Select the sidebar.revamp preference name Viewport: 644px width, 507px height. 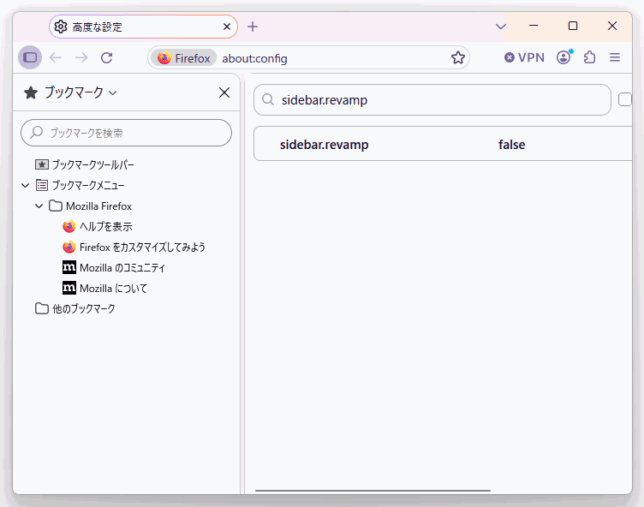324,145
